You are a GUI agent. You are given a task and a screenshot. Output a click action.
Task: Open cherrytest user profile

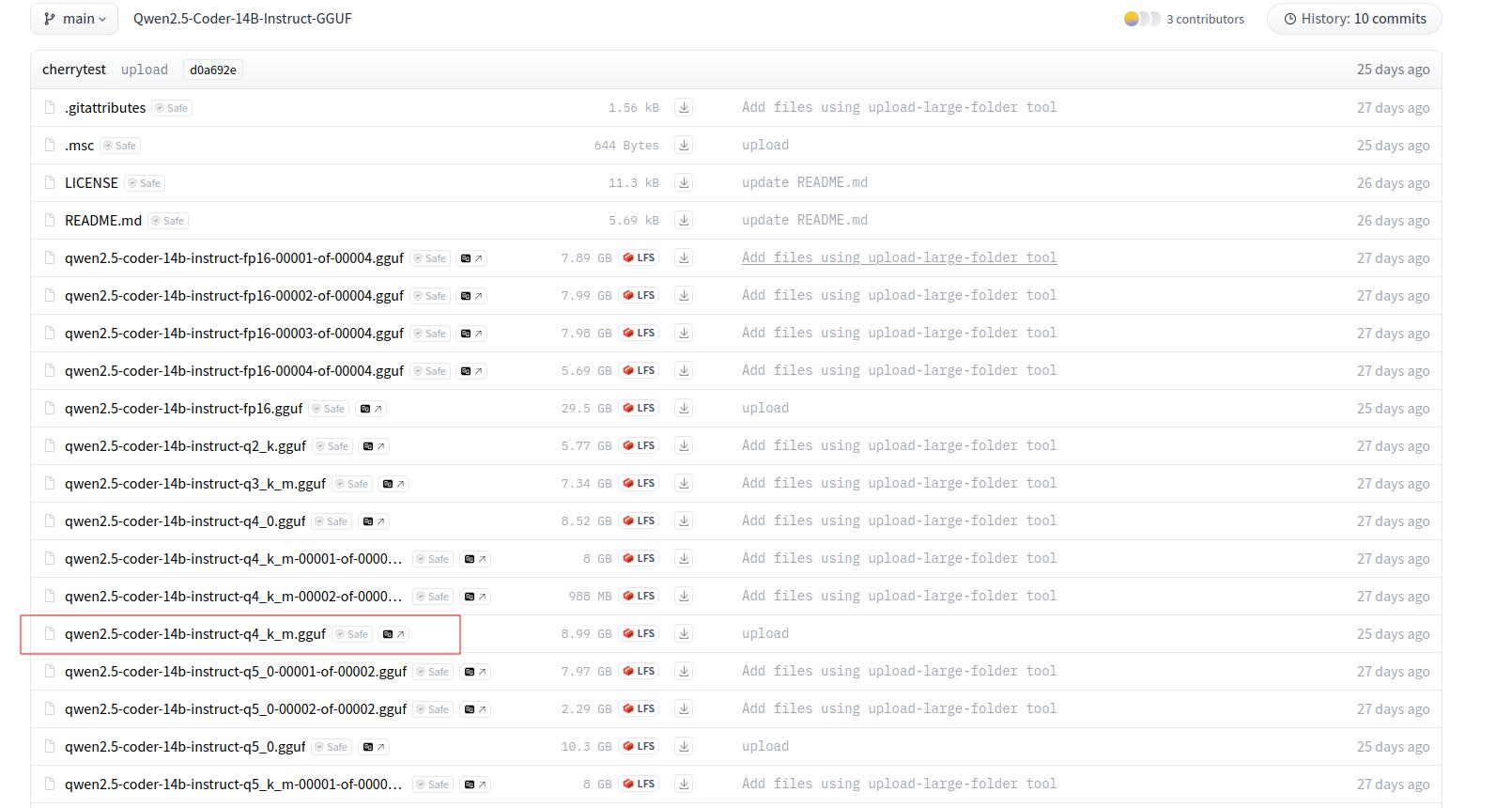74,70
